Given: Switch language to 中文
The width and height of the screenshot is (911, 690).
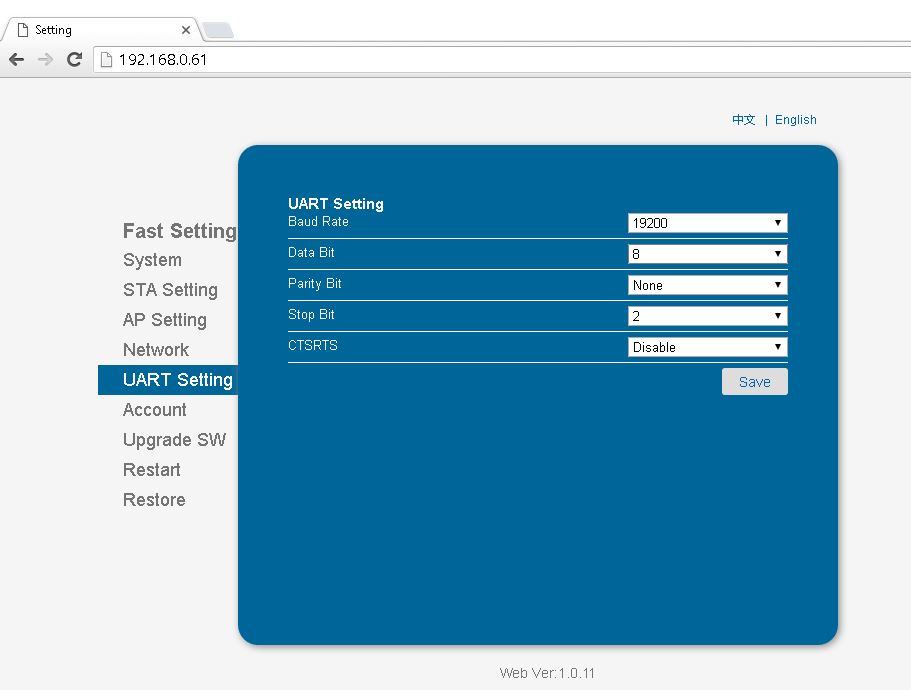Looking at the screenshot, I should [743, 119].
